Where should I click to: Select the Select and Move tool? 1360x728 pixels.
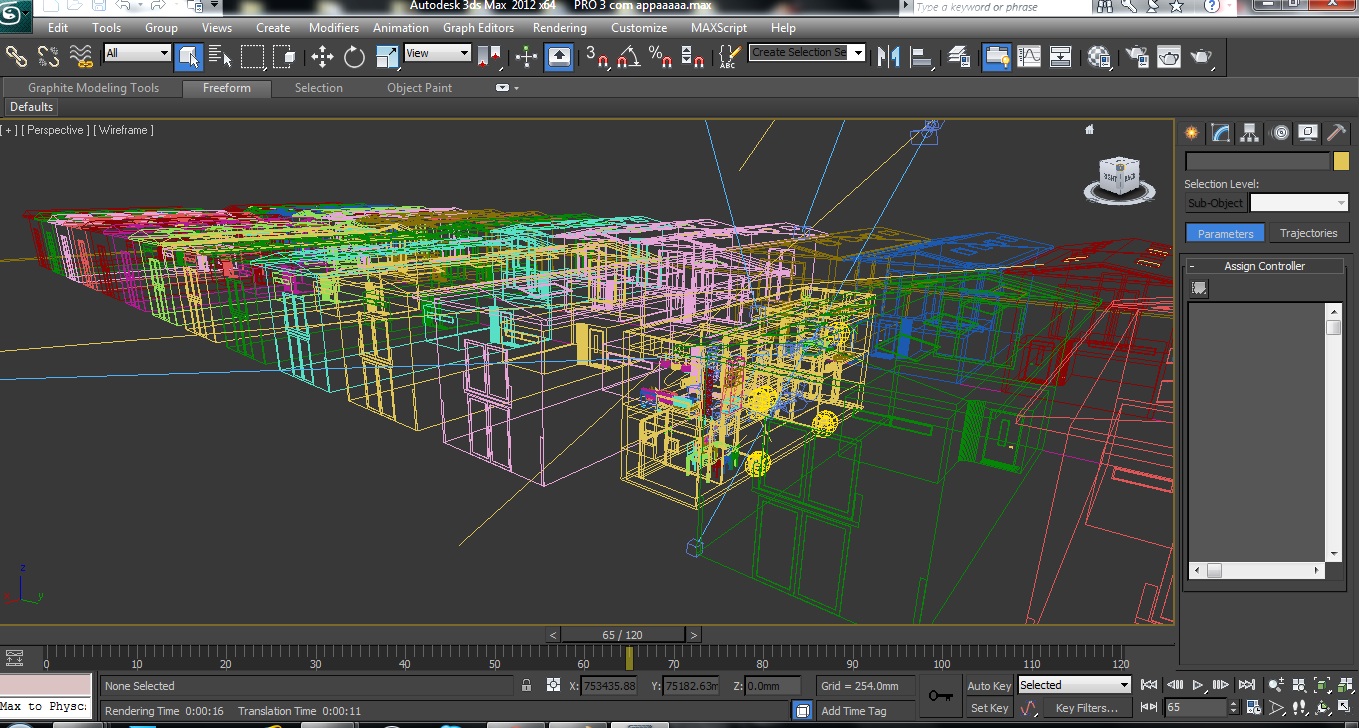322,56
